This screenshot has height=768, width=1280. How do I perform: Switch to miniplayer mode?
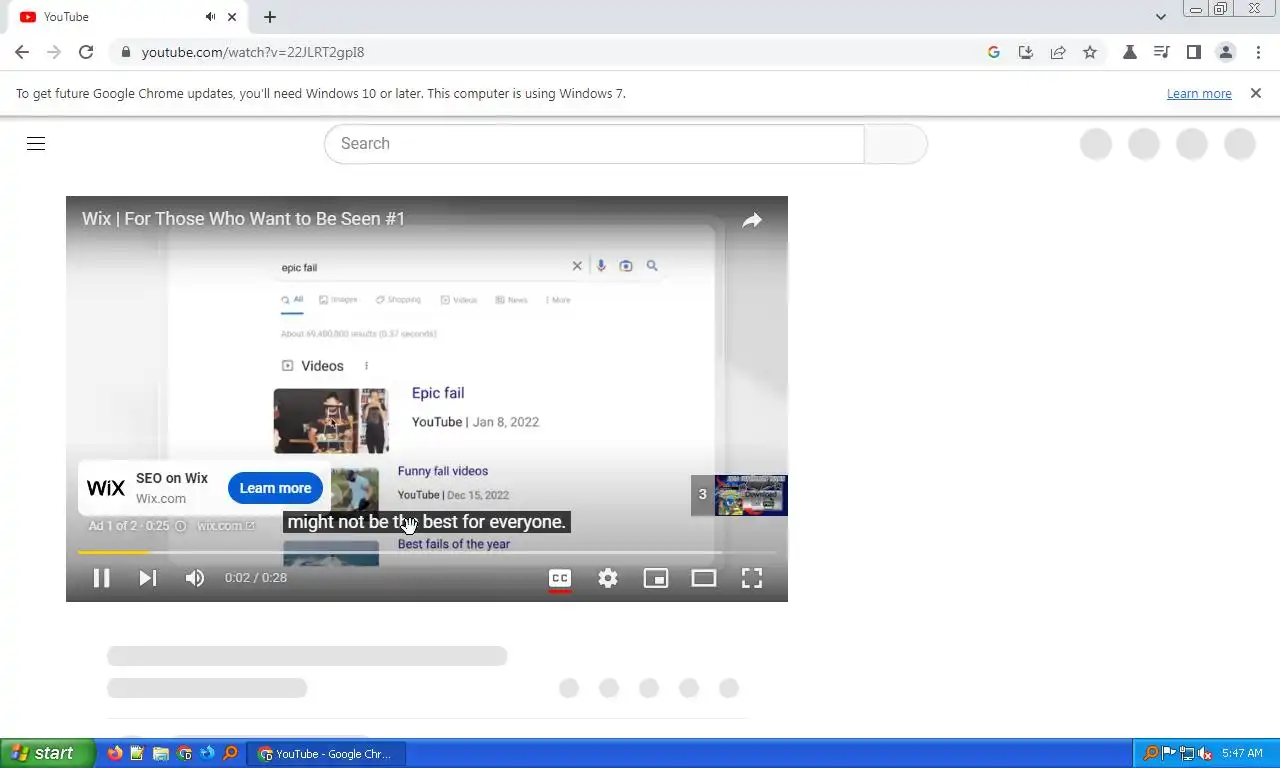click(x=656, y=578)
